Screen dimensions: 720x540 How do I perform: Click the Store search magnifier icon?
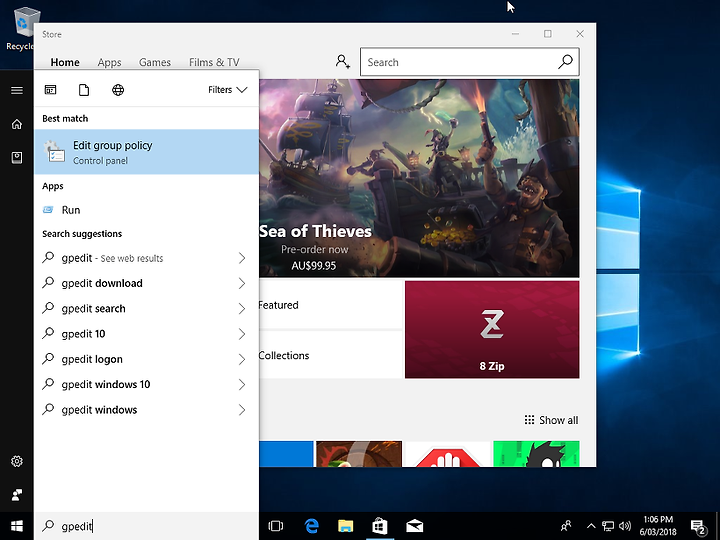pos(565,62)
